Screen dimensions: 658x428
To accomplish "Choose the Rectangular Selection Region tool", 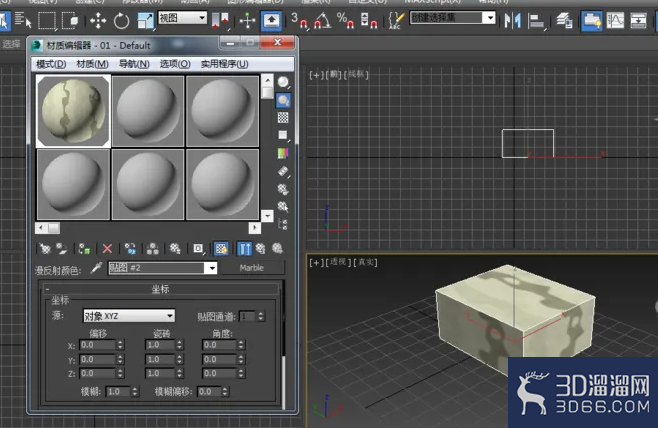I will tap(47, 20).
